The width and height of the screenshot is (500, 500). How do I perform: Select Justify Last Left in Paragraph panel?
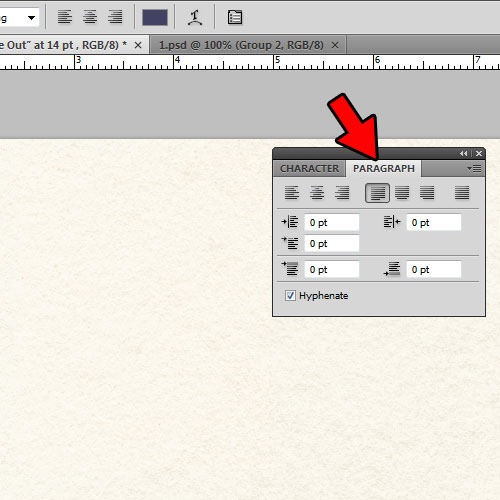coord(377,193)
